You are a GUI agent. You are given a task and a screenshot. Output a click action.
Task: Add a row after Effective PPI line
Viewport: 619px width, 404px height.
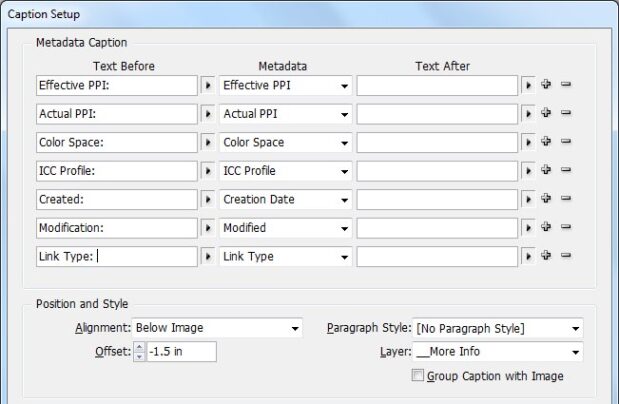[546, 84]
